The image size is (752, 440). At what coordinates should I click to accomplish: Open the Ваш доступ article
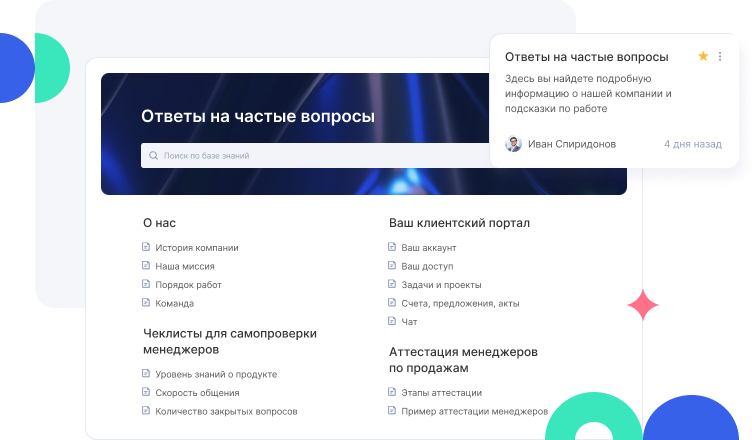pyautogui.click(x=427, y=266)
